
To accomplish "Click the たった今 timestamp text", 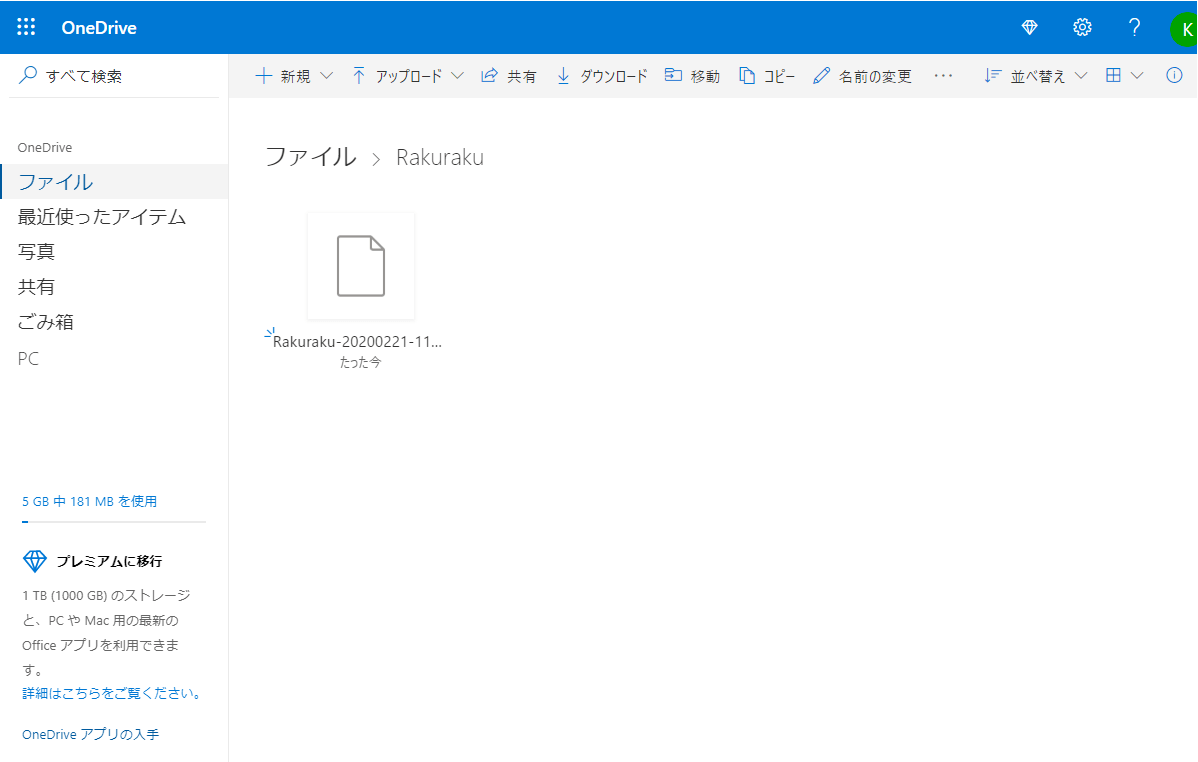I will [361, 362].
